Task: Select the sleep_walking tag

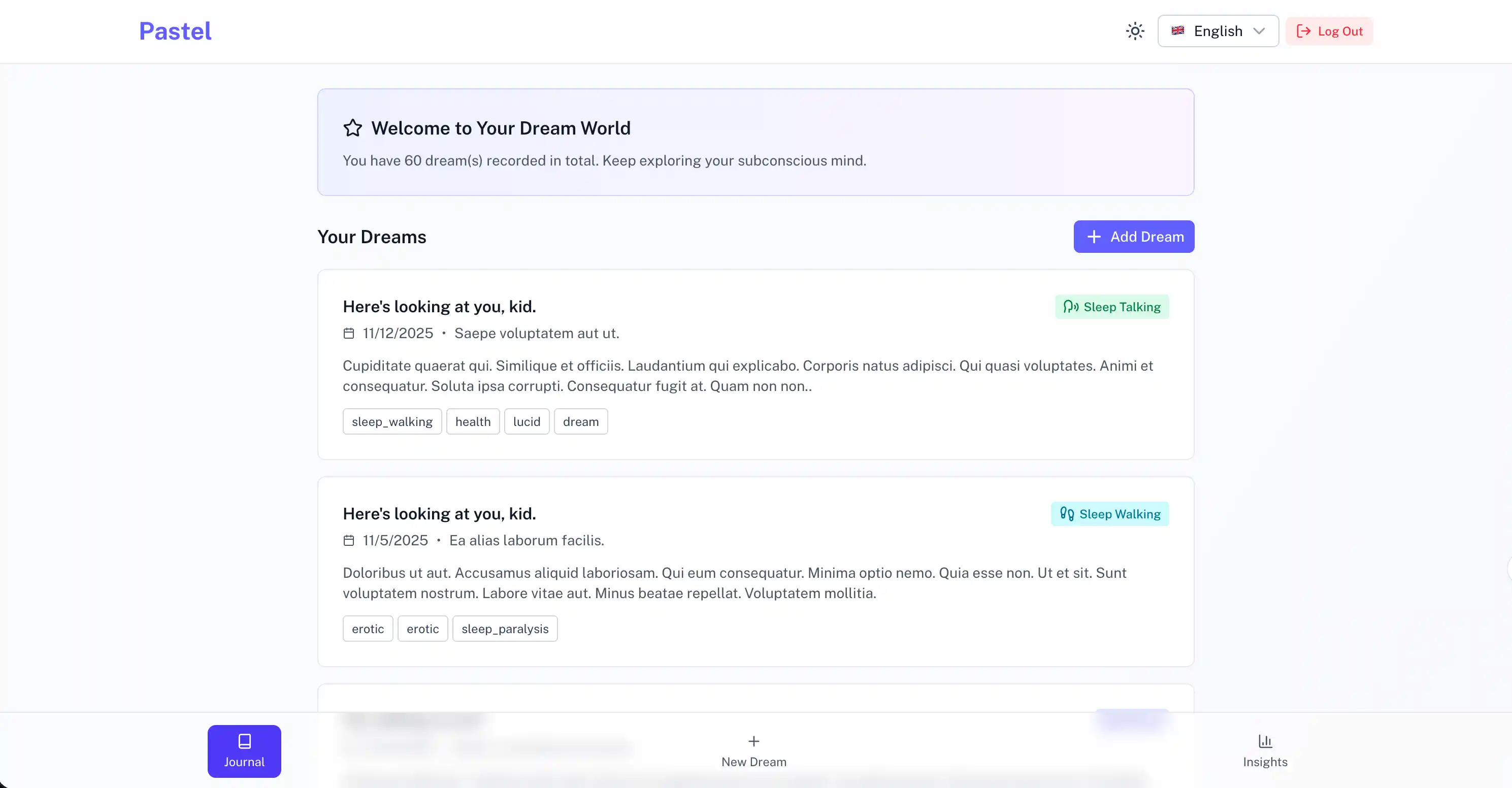Action: tap(392, 421)
